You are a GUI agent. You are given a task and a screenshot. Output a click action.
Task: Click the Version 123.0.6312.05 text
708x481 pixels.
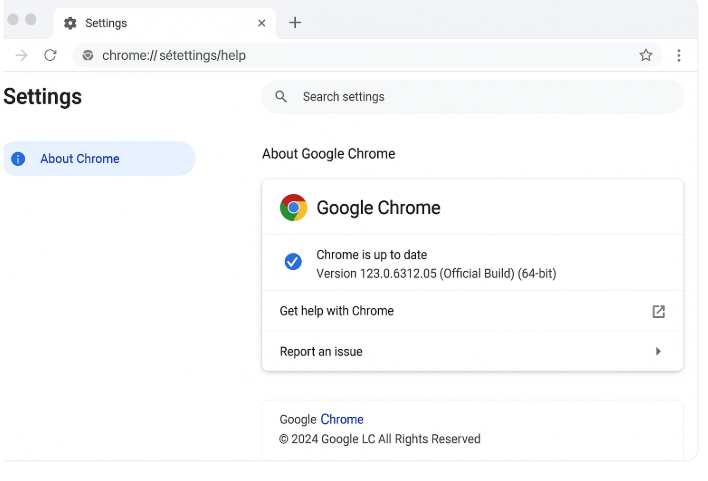click(436, 274)
